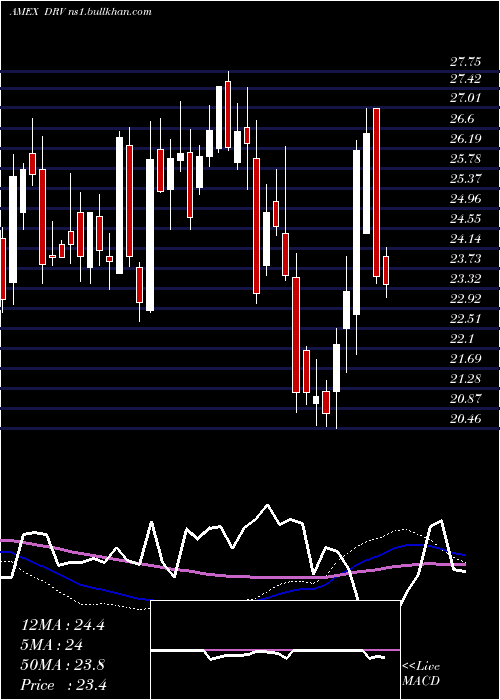
Task: Click the 21.28 price axis label
Action: [465, 379]
